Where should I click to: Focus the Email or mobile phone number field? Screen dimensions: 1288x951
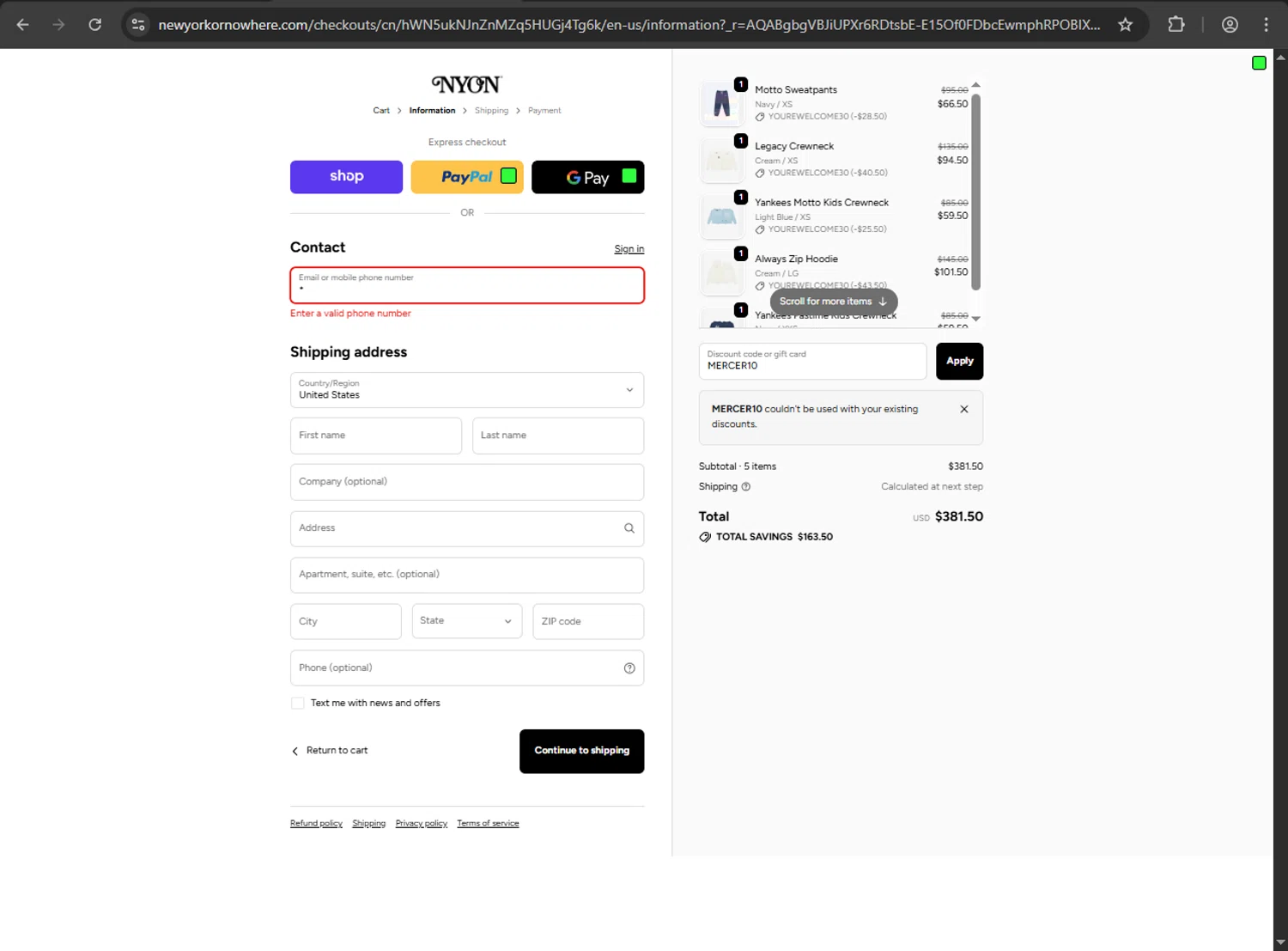tap(467, 285)
